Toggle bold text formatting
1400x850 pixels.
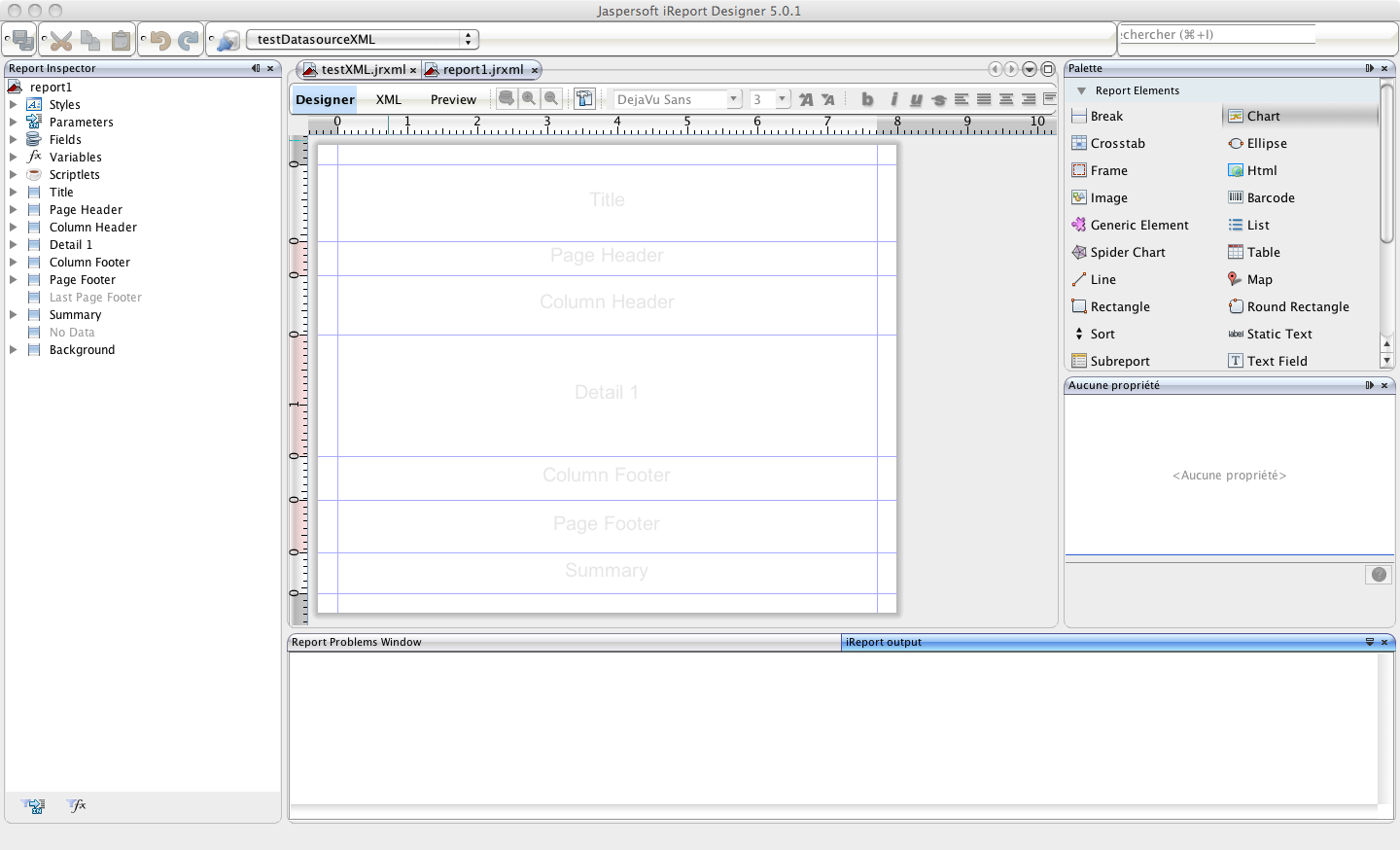pyautogui.click(x=867, y=99)
